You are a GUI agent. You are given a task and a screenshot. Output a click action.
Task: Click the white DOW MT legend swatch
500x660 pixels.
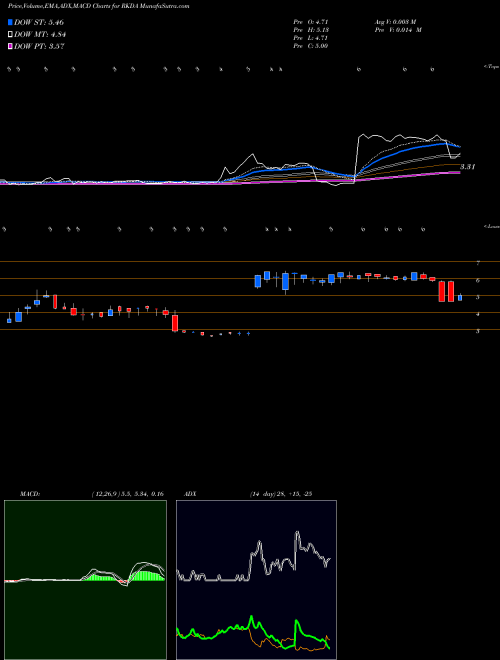click(10, 35)
